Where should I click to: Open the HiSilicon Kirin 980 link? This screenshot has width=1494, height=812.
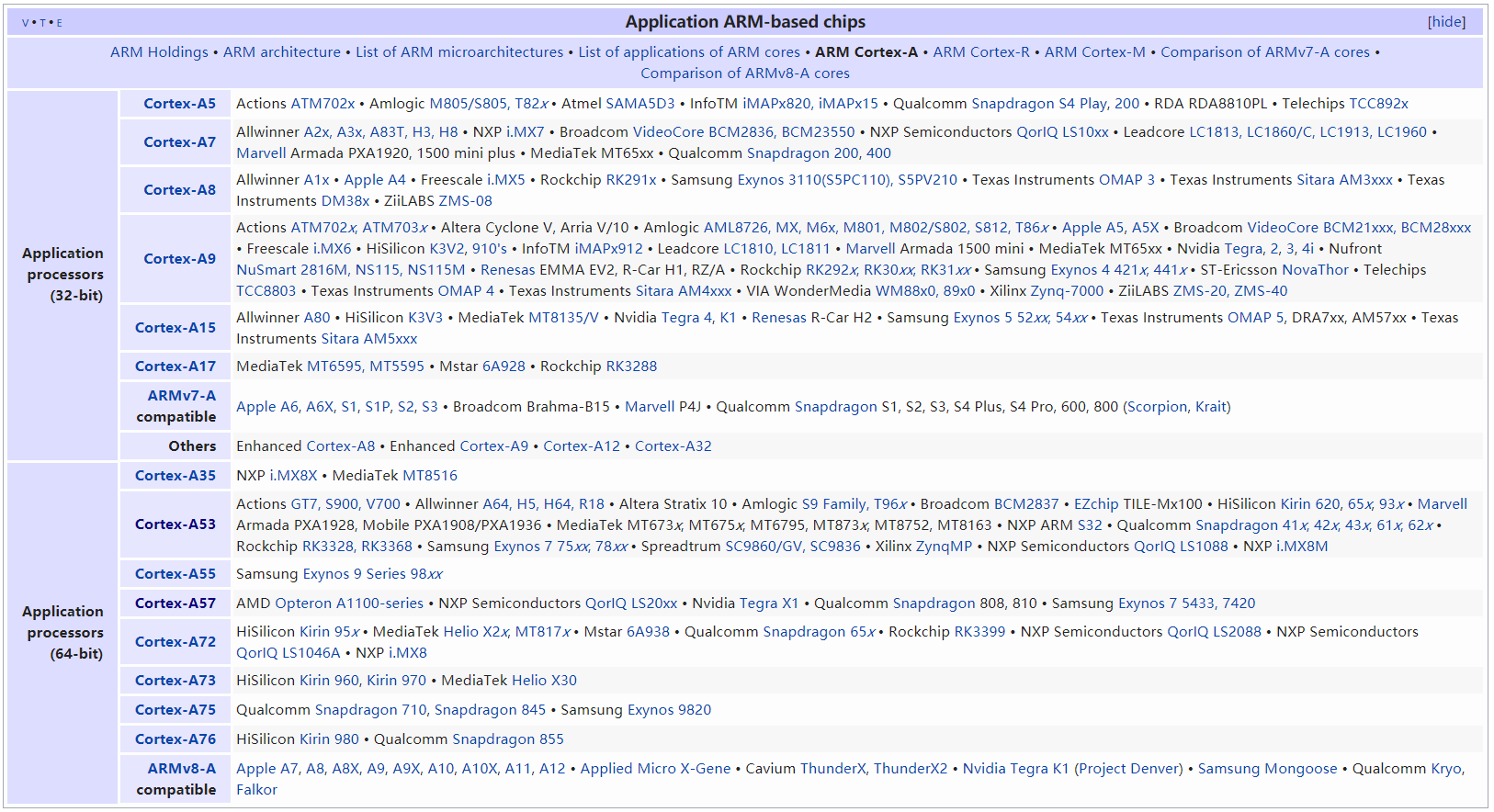click(329, 739)
